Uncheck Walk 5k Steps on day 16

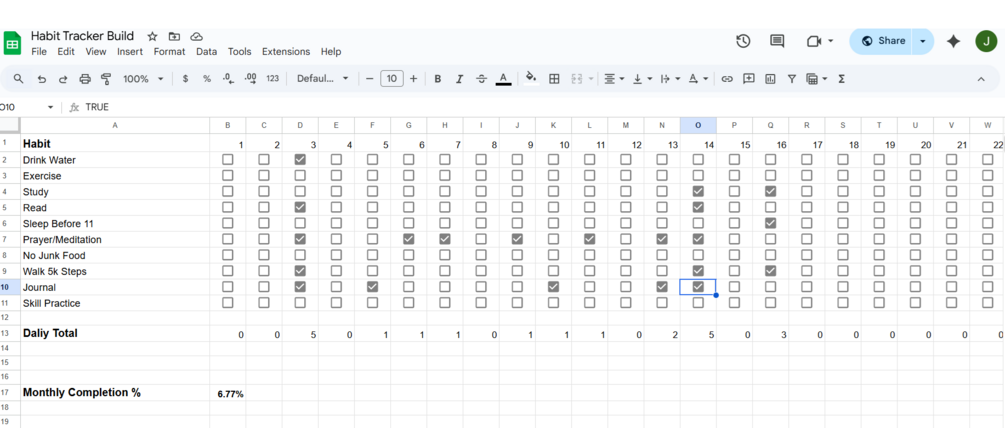[770, 271]
